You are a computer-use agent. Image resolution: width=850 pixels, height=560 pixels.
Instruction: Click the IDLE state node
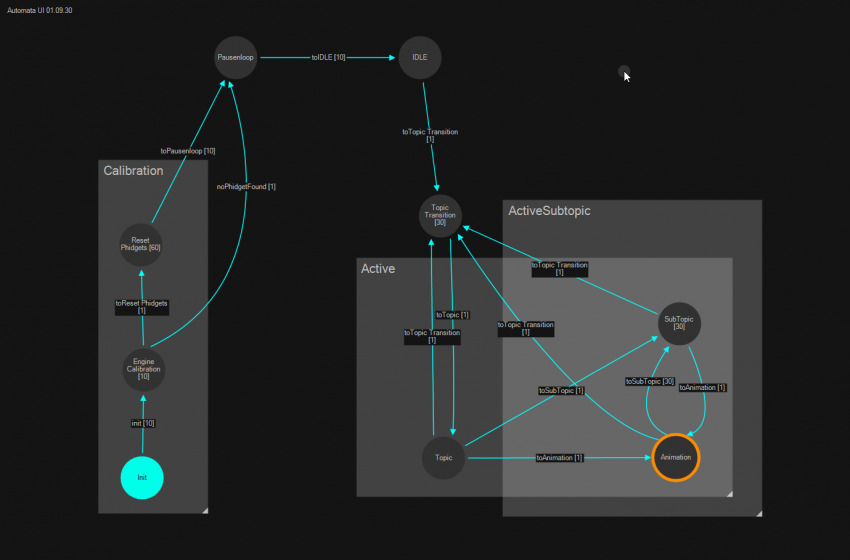[x=419, y=58]
